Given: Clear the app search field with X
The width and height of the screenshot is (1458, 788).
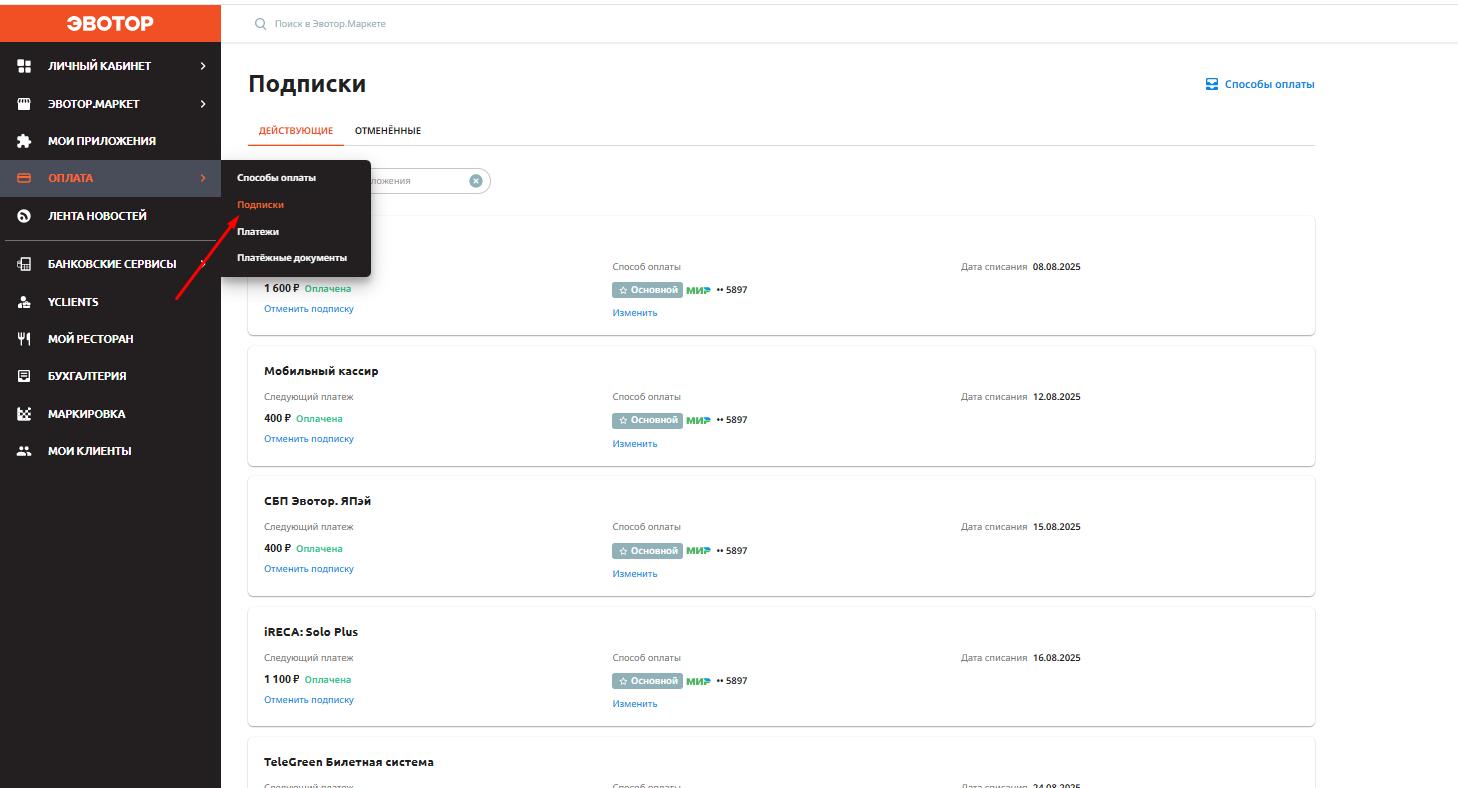Looking at the screenshot, I should click(476, 181).
